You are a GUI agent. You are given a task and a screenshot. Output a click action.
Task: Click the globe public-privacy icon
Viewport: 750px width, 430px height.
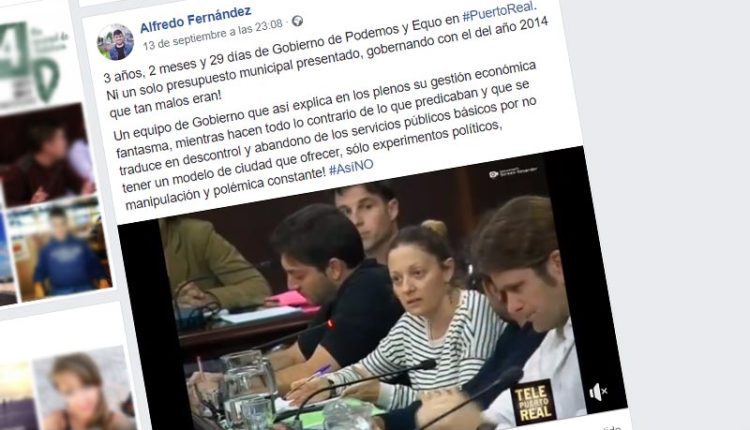297,21
